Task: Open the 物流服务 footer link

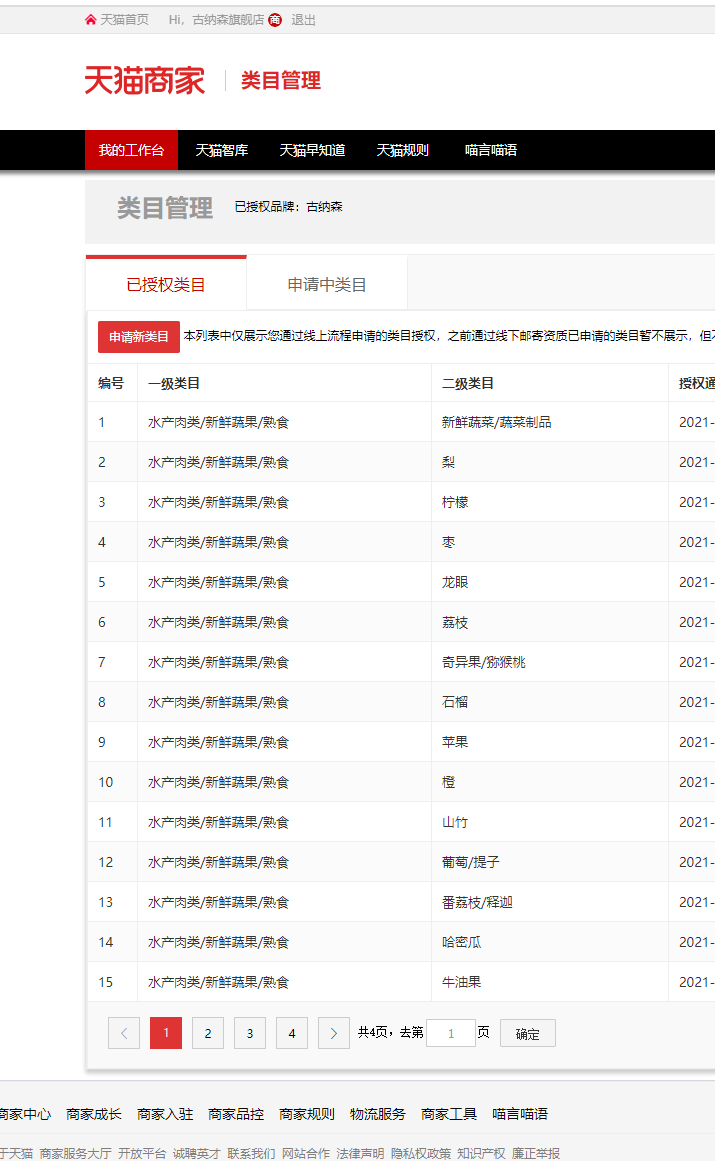Action: [x=378, y=1114]
